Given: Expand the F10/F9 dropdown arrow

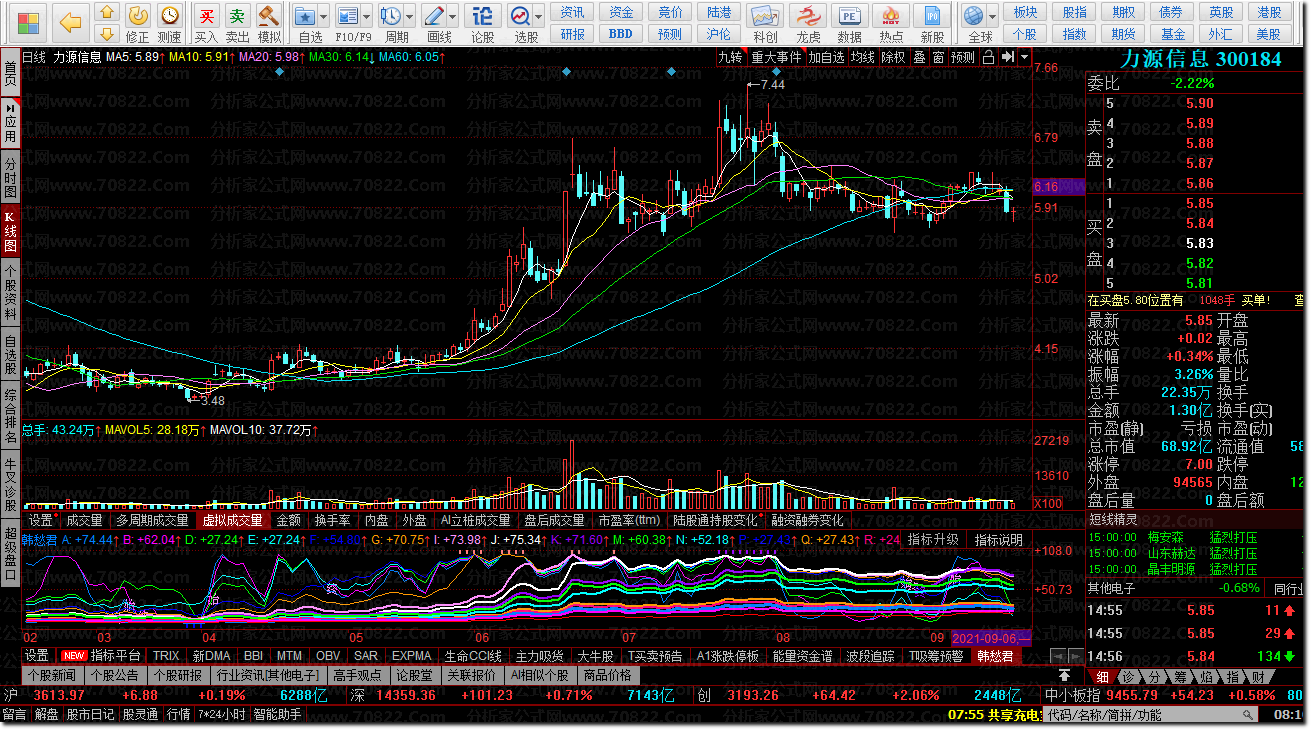Looking at the screenshot, I should point(367,17).
